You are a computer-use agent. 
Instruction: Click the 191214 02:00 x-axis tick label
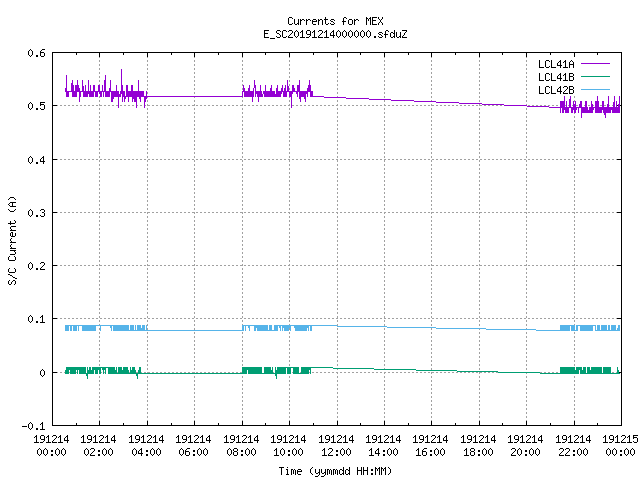coord(99,446)
